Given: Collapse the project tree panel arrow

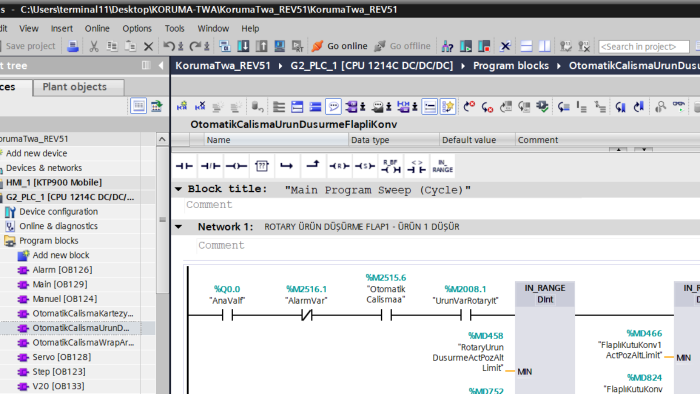Looking at the screenshot, I should pyautogui.click(x=161, y=66).
